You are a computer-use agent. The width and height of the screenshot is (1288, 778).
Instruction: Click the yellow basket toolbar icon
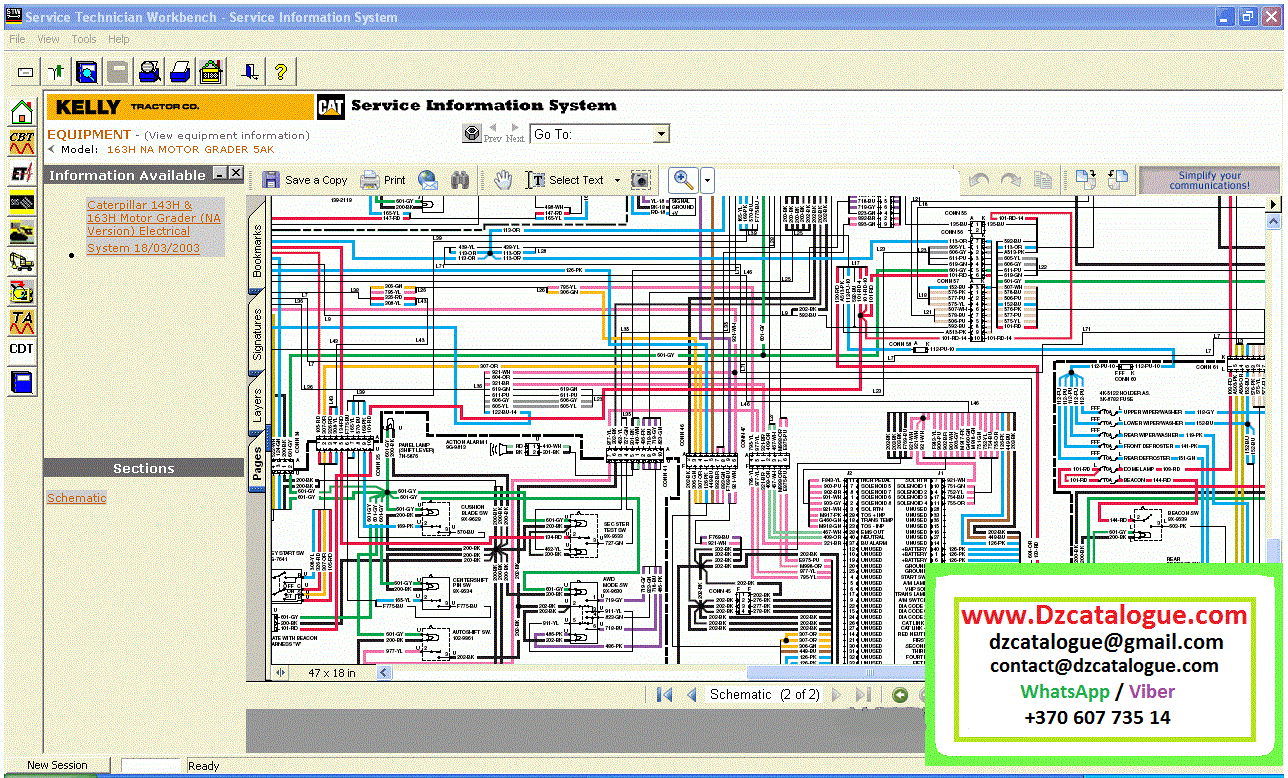tap(210, 71)
